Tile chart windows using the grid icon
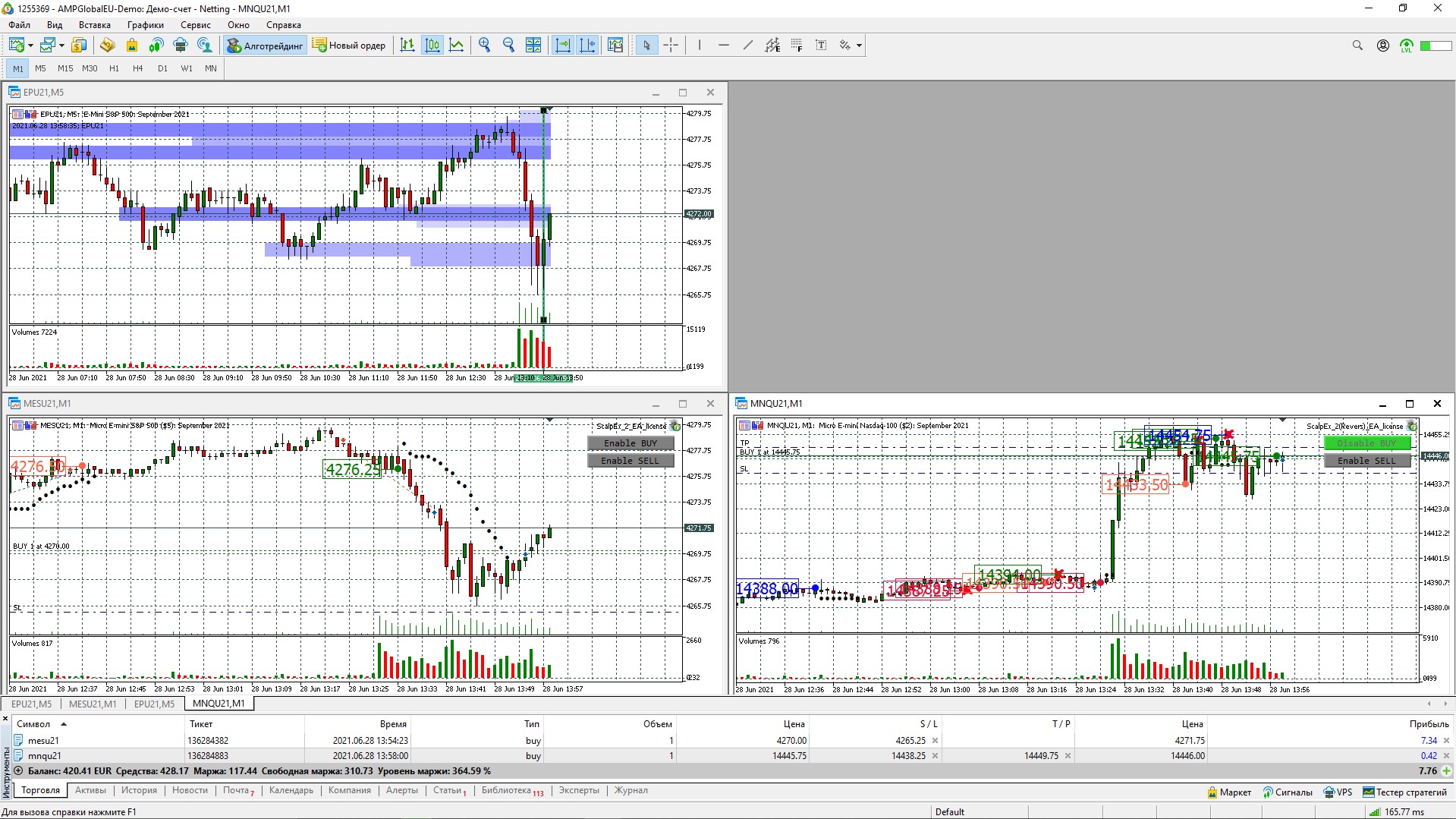Image resolution: width=1456 pixels, height=819 pixels. pyautogui.click(x=533, y=46)
